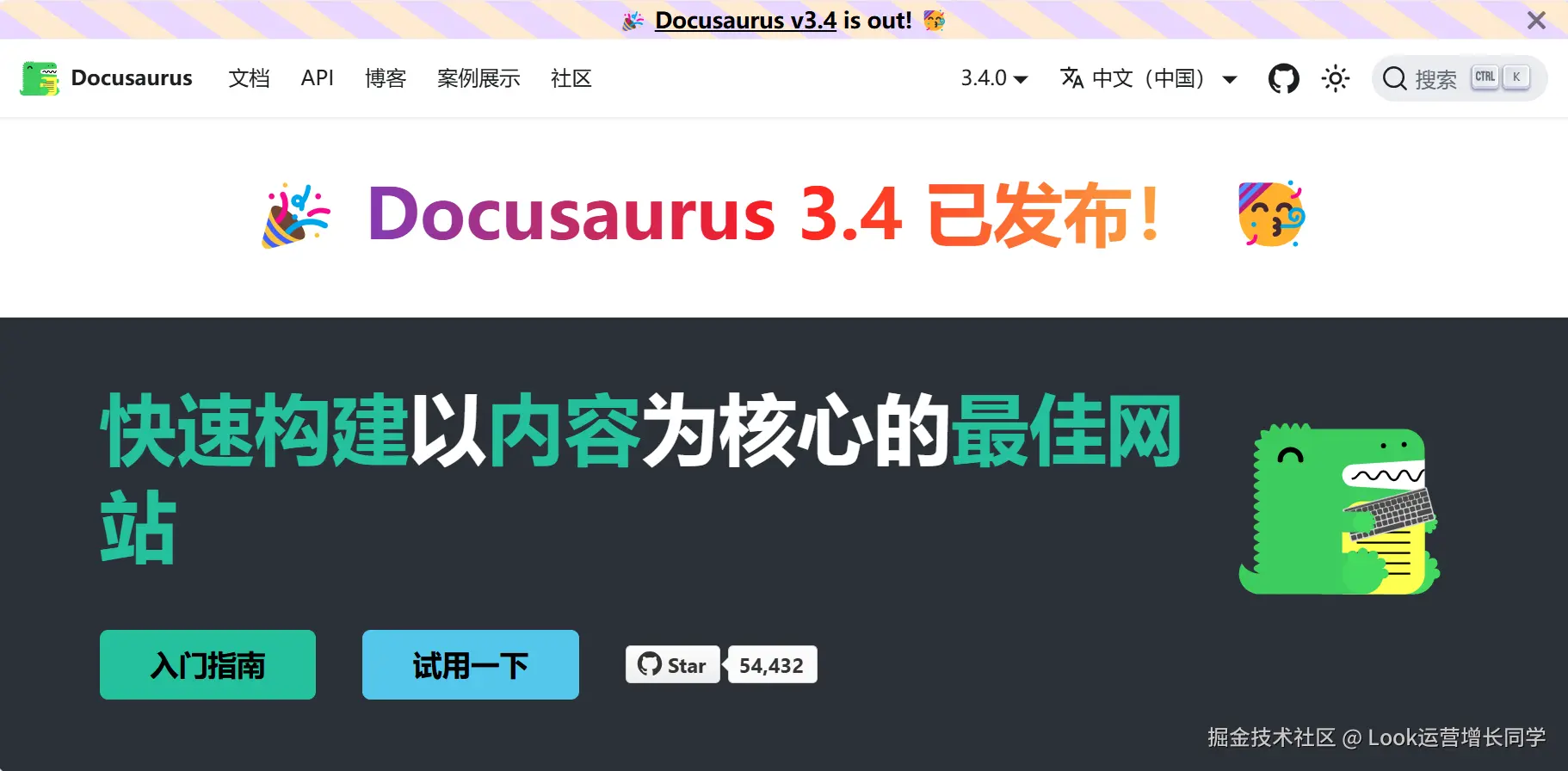The image size is (1568, 771).
Task: Open the API menu item
Action: tap(318, 78)
